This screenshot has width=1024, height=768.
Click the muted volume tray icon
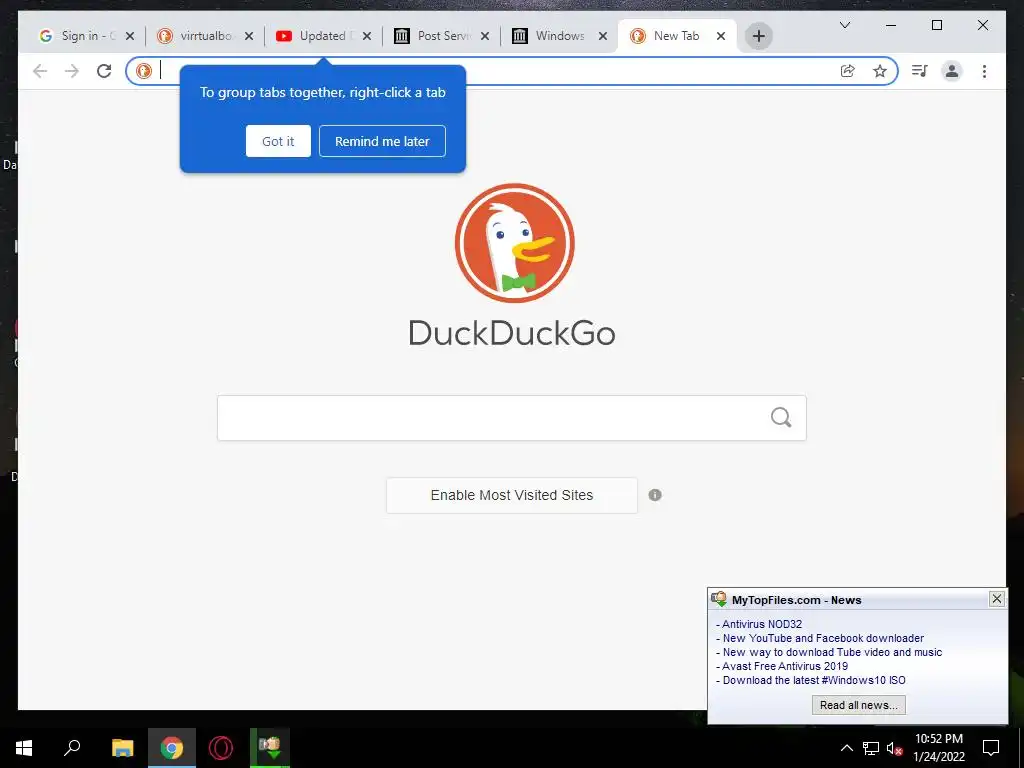click(x=894, y=748)
